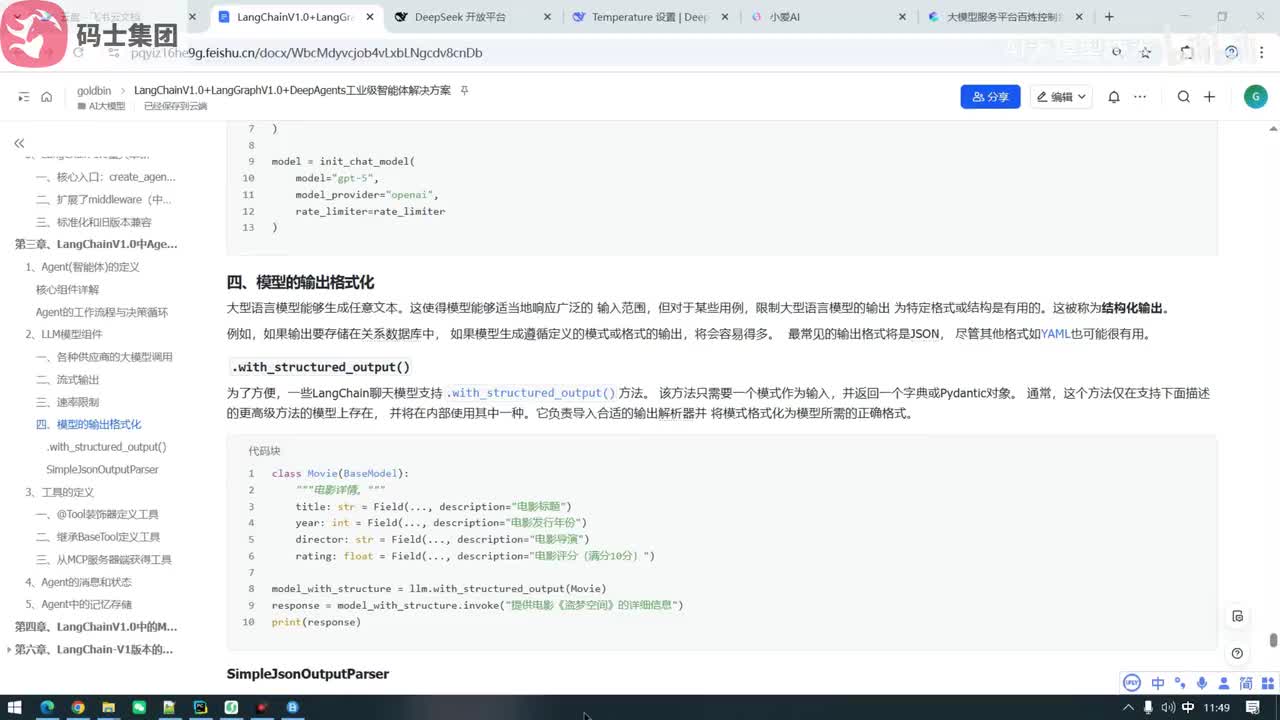Select Agent的工作流程与决策循环 in outline
Screen dimensions: 1280x720
click(102, 312)
